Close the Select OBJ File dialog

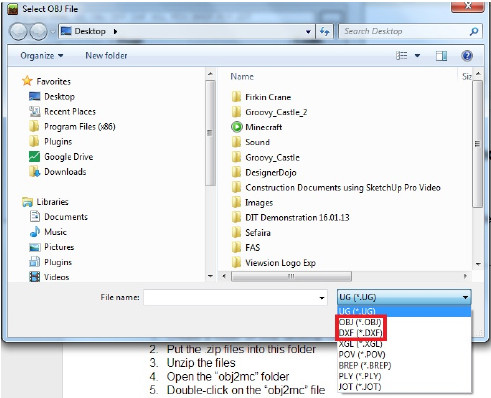(468, 6)
